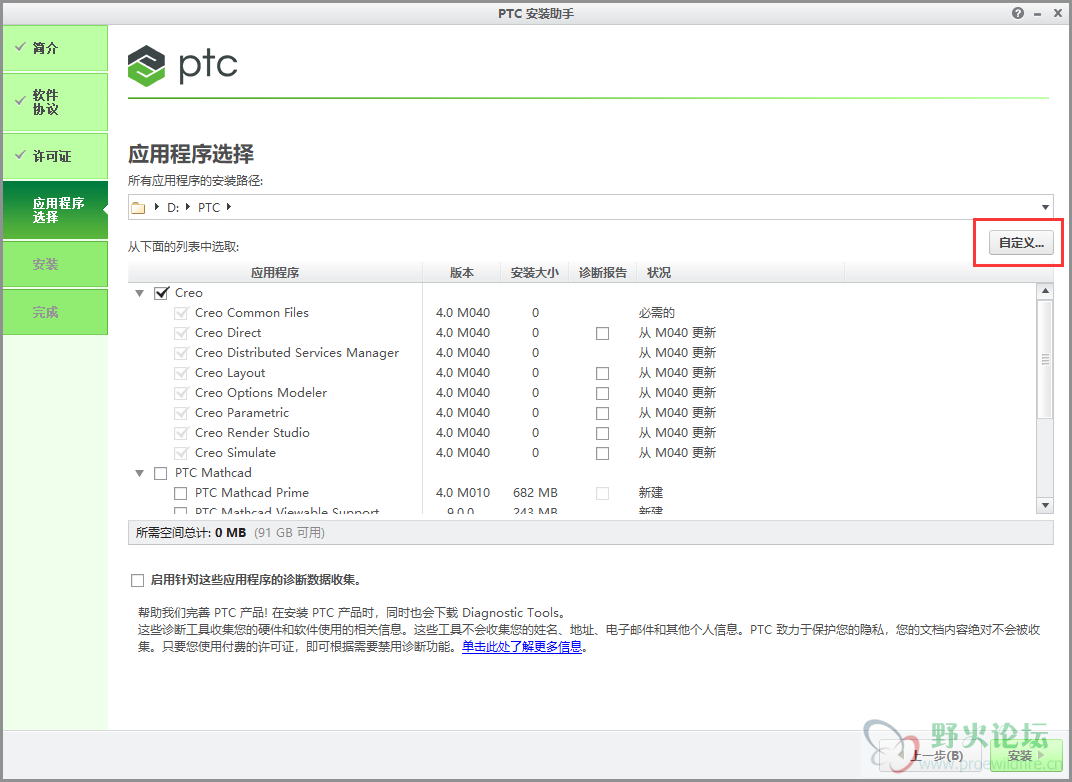Check the PTC Mathcad Prime checkbox
This screenshot has width=1072, height=782.
tap(180, 493)
